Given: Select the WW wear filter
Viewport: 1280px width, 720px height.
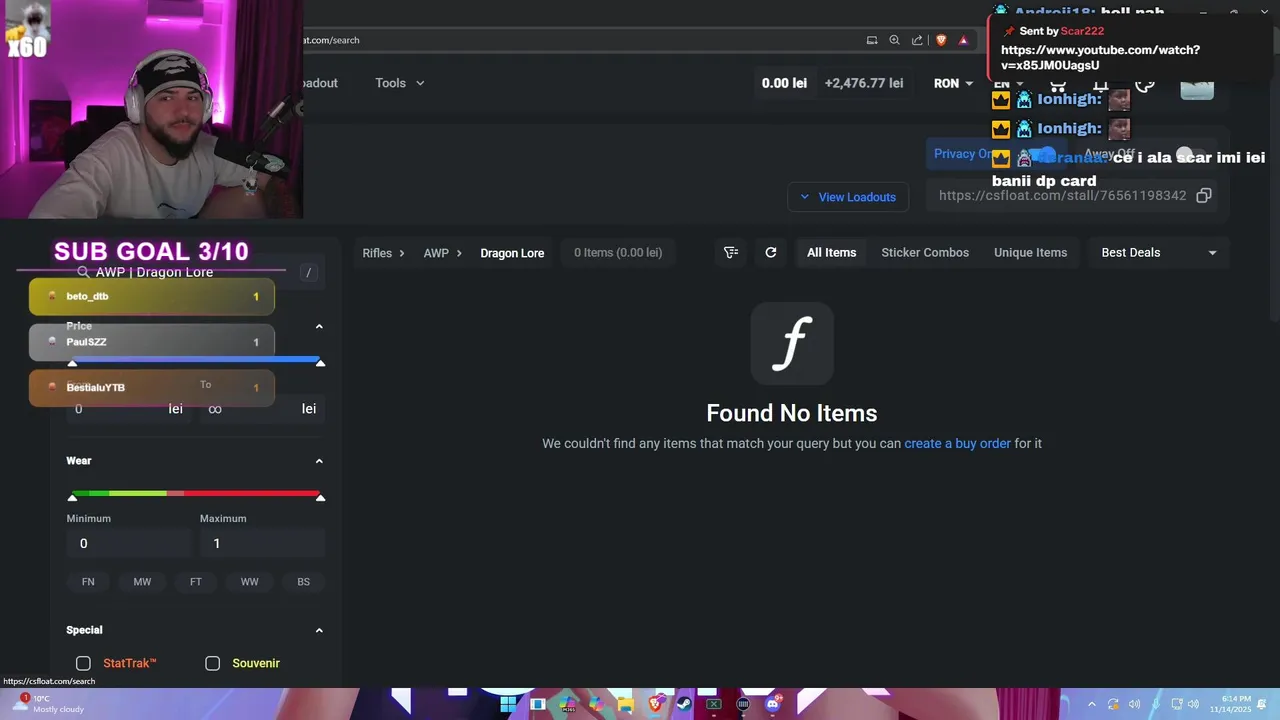Looking at the screenshot, I should [249, 582].
